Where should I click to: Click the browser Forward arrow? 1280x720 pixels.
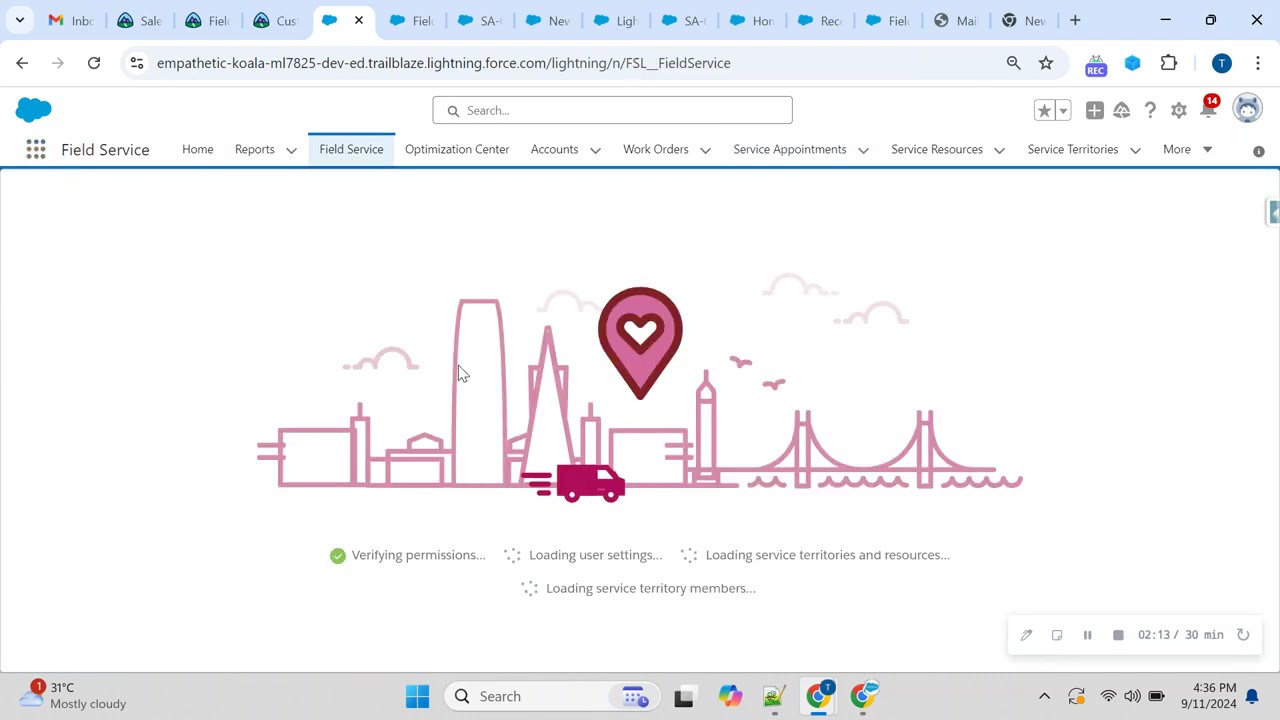point(58,63)
